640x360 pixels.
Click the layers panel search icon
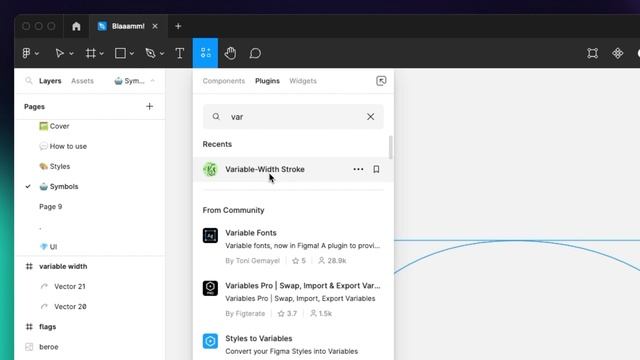[29, 80]
